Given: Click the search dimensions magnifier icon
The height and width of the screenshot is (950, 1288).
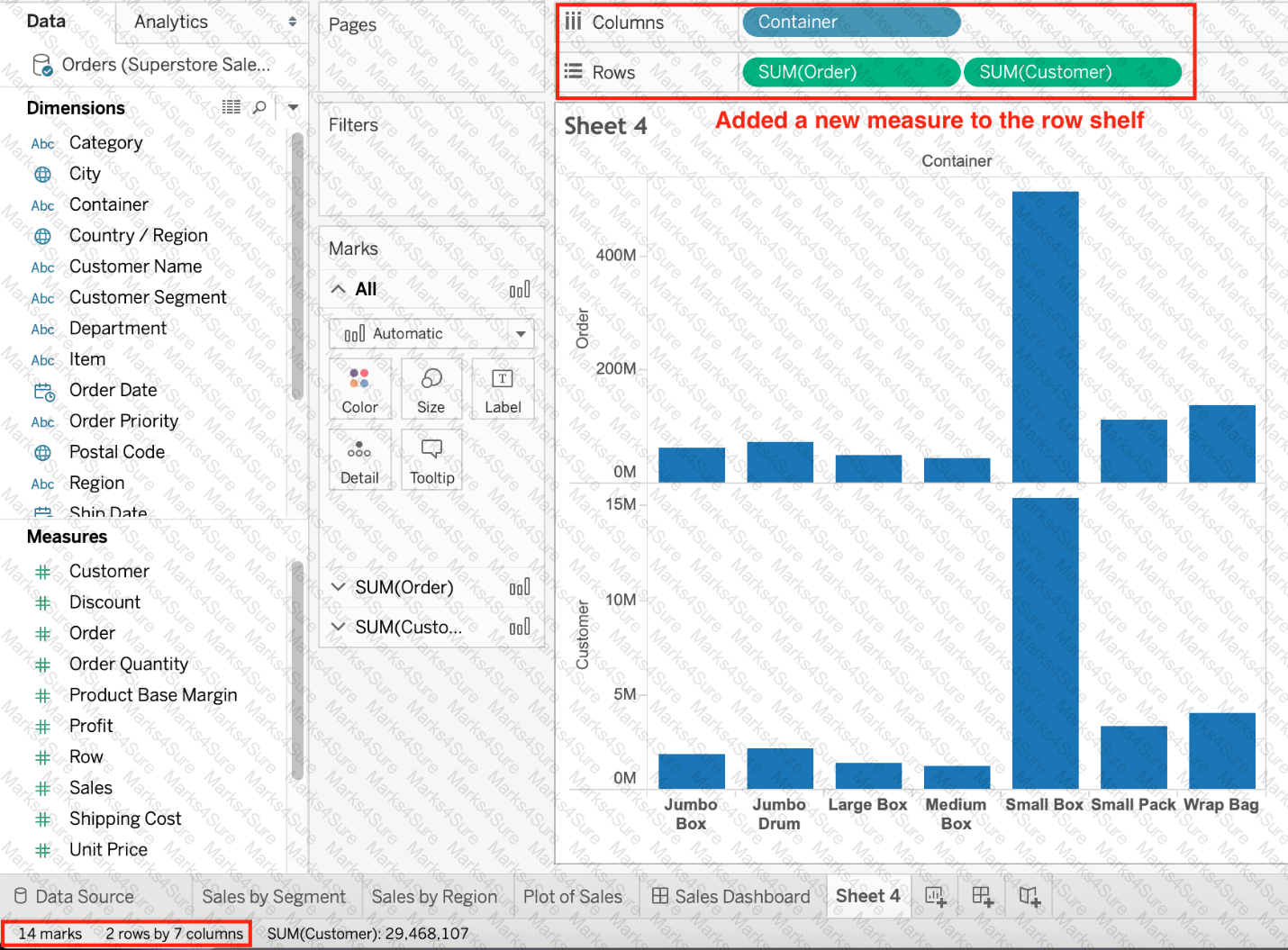Looking at the screenshot, I should point(259,108).
